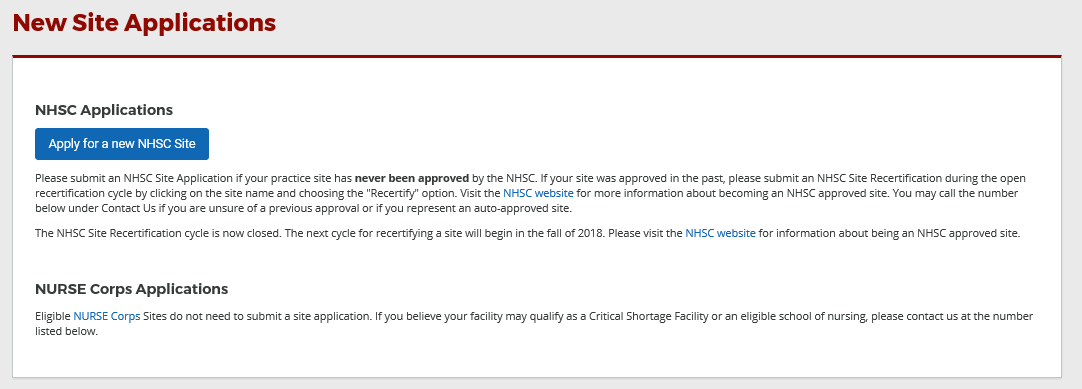Click the sentence 'The NHSC Site Recertification cycle is now closed'
Screen dimensions: 1082x389
[158, 233]
